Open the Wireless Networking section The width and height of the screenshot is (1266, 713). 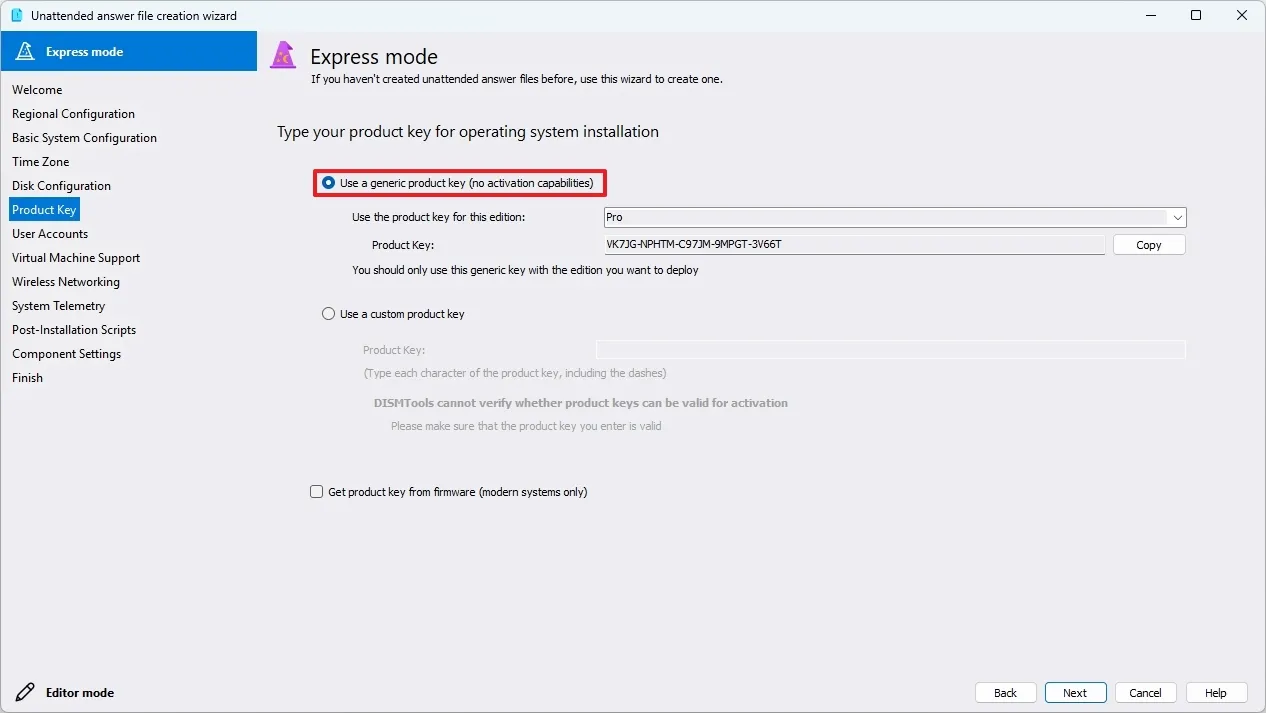click(66, 282)
